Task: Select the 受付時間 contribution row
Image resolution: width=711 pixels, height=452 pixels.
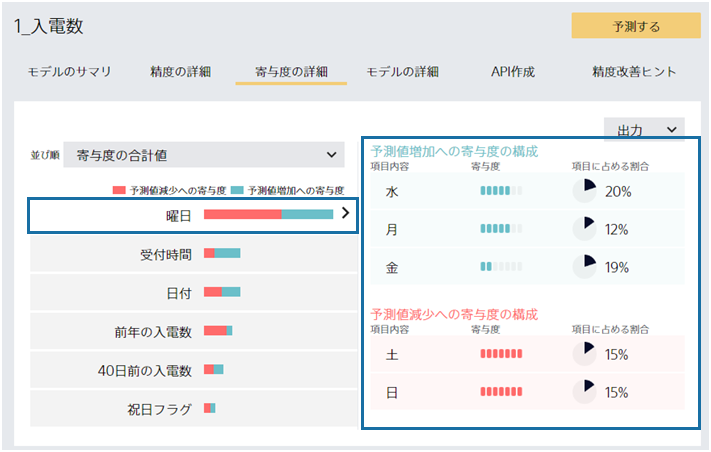Action: click(194, 254)
